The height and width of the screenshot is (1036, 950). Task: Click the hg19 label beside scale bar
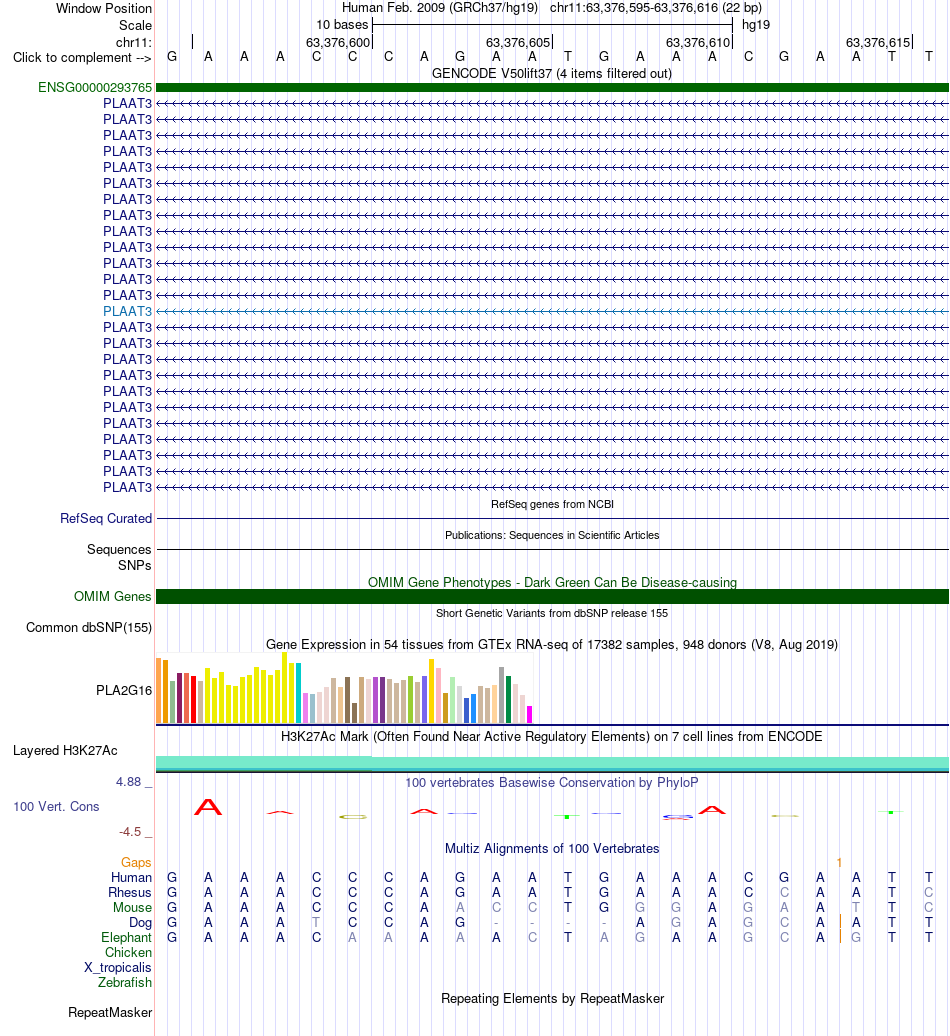click(x=756, y=25)
